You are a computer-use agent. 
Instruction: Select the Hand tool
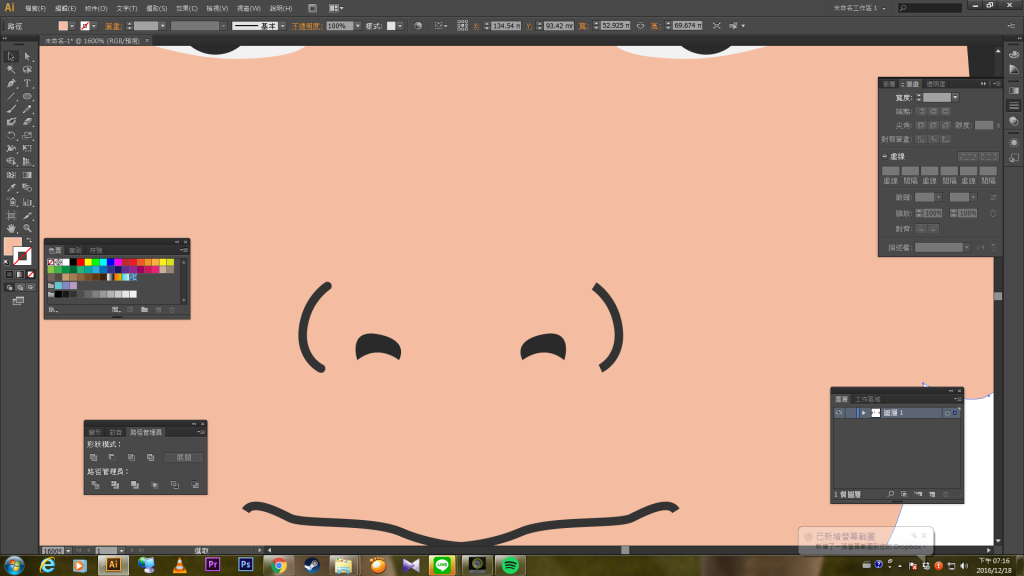pos(11,229)
